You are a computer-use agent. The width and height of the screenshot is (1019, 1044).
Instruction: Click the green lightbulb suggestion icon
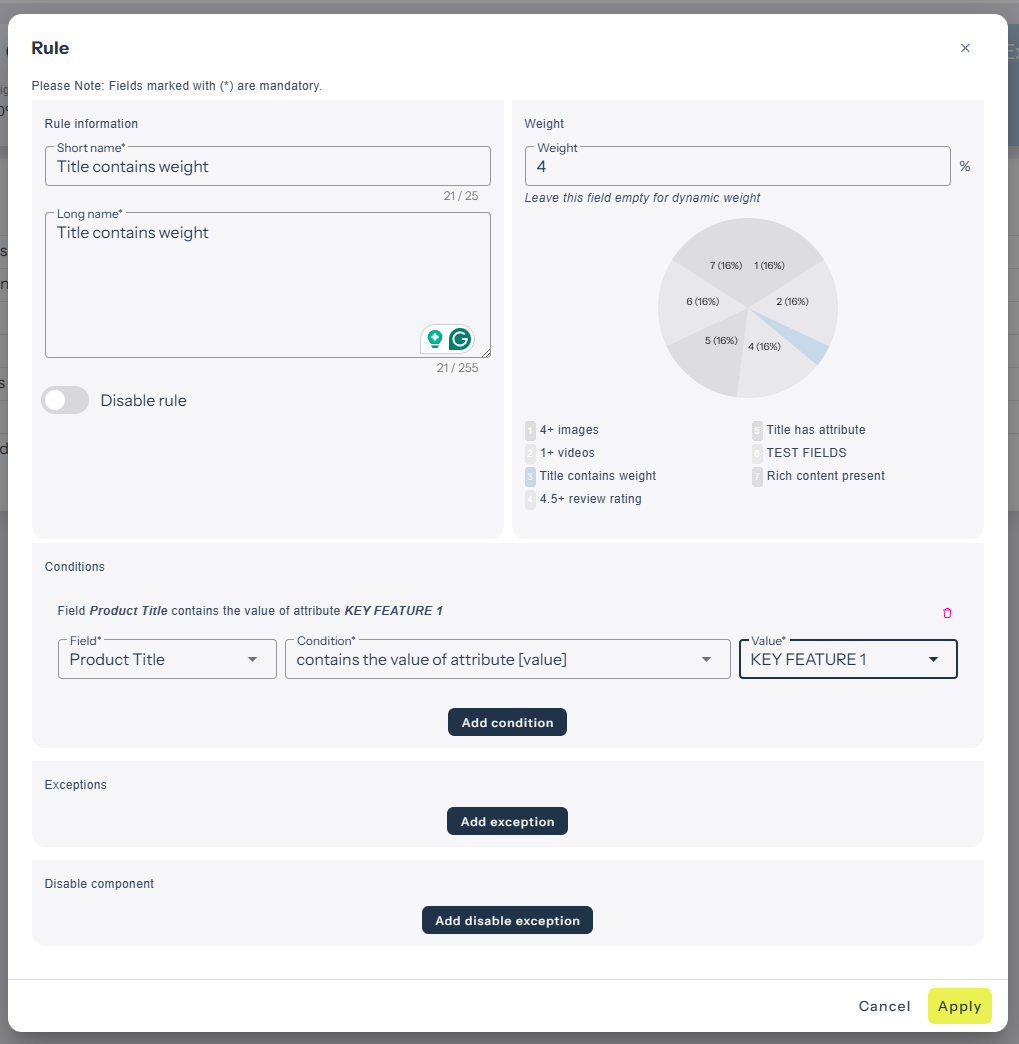click(434, 339)
